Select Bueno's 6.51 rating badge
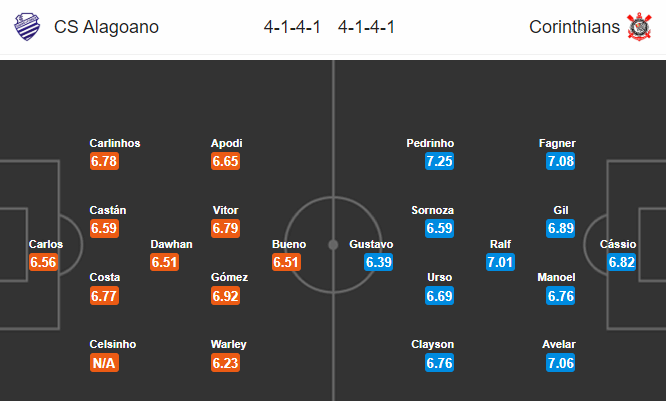The image size is (666, 401). (286, 262)
